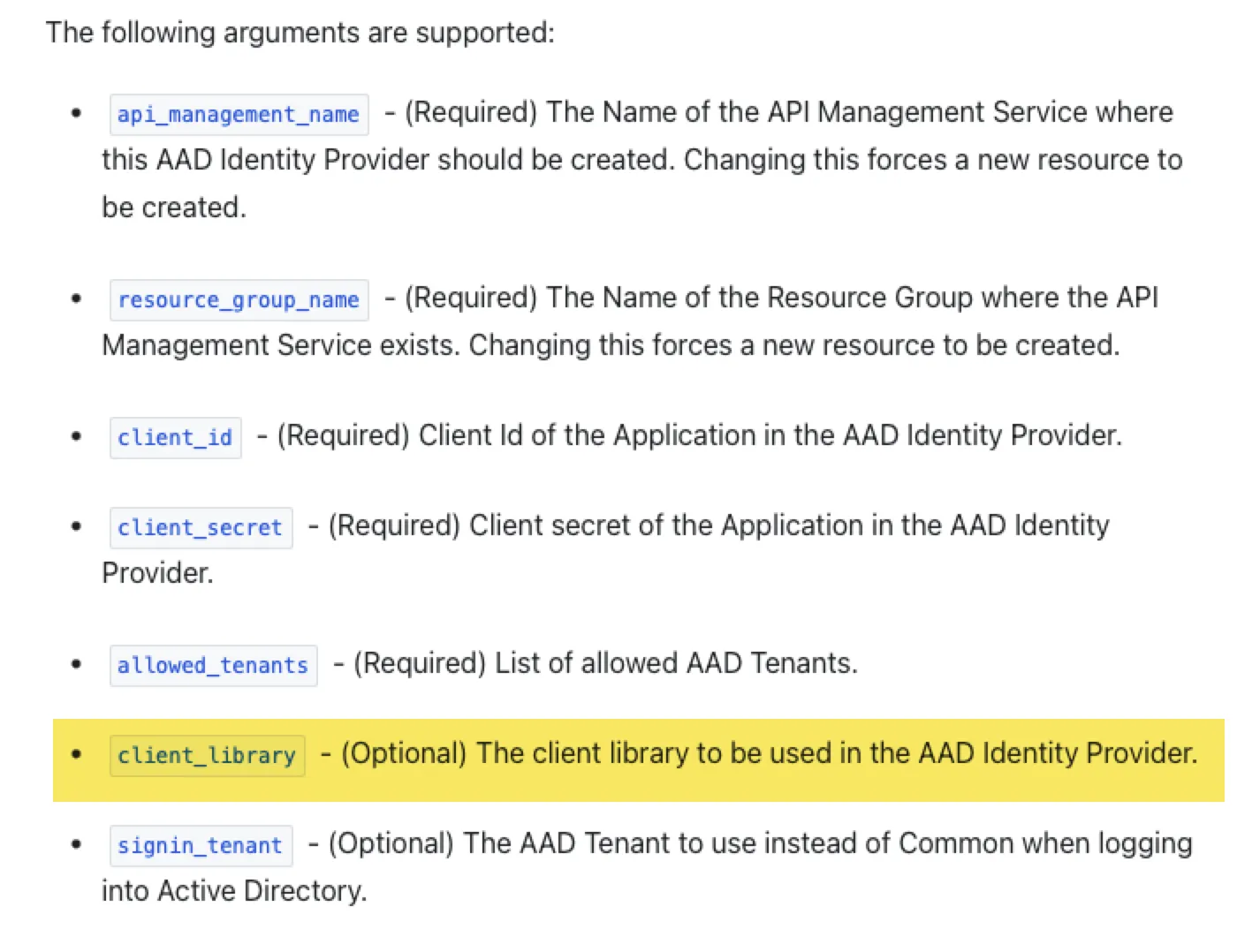Click the bullet point beside client_id
This screenshot has height=952, width=1237.
[77, 436]
